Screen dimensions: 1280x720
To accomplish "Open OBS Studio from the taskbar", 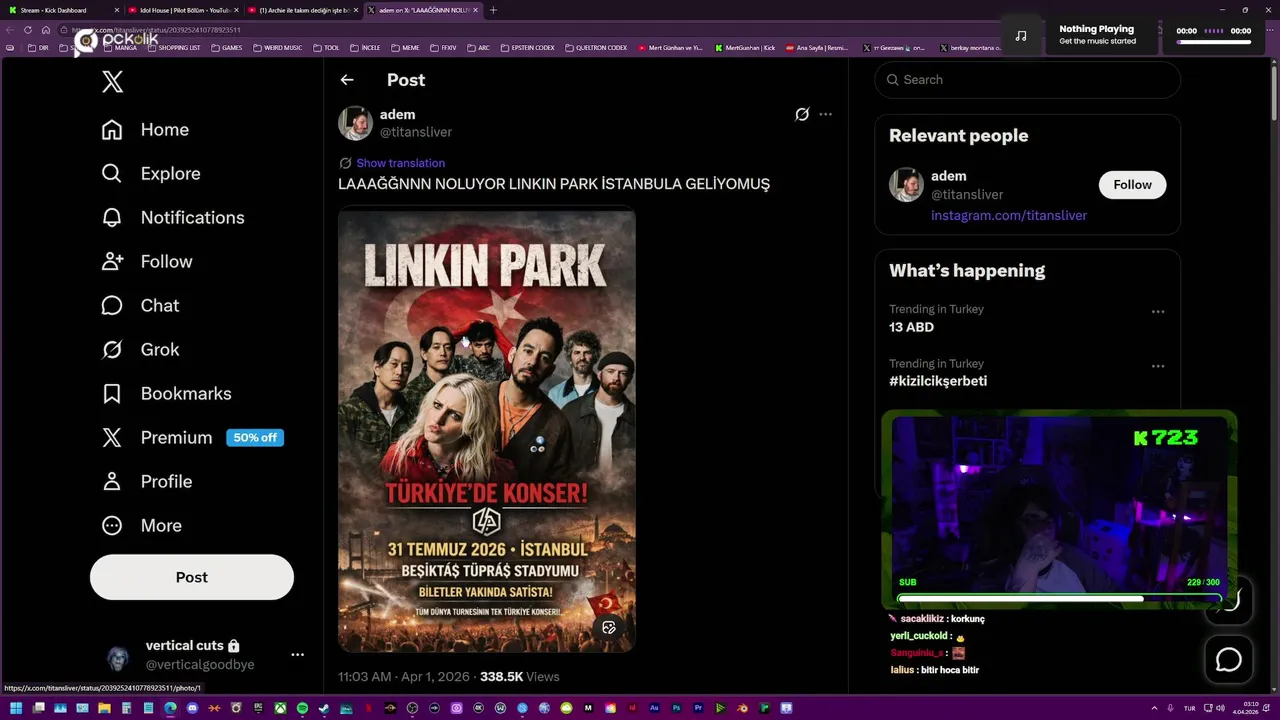I will click(412, 708).
